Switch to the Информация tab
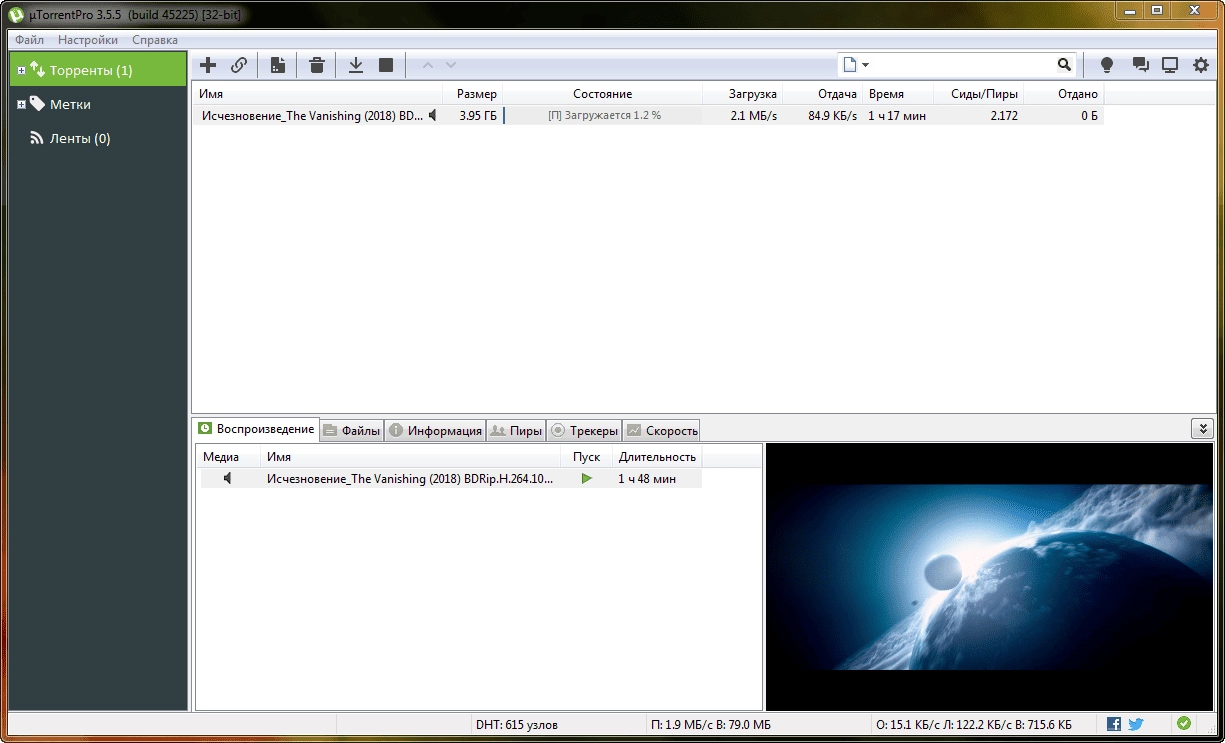 coord(435,431)
